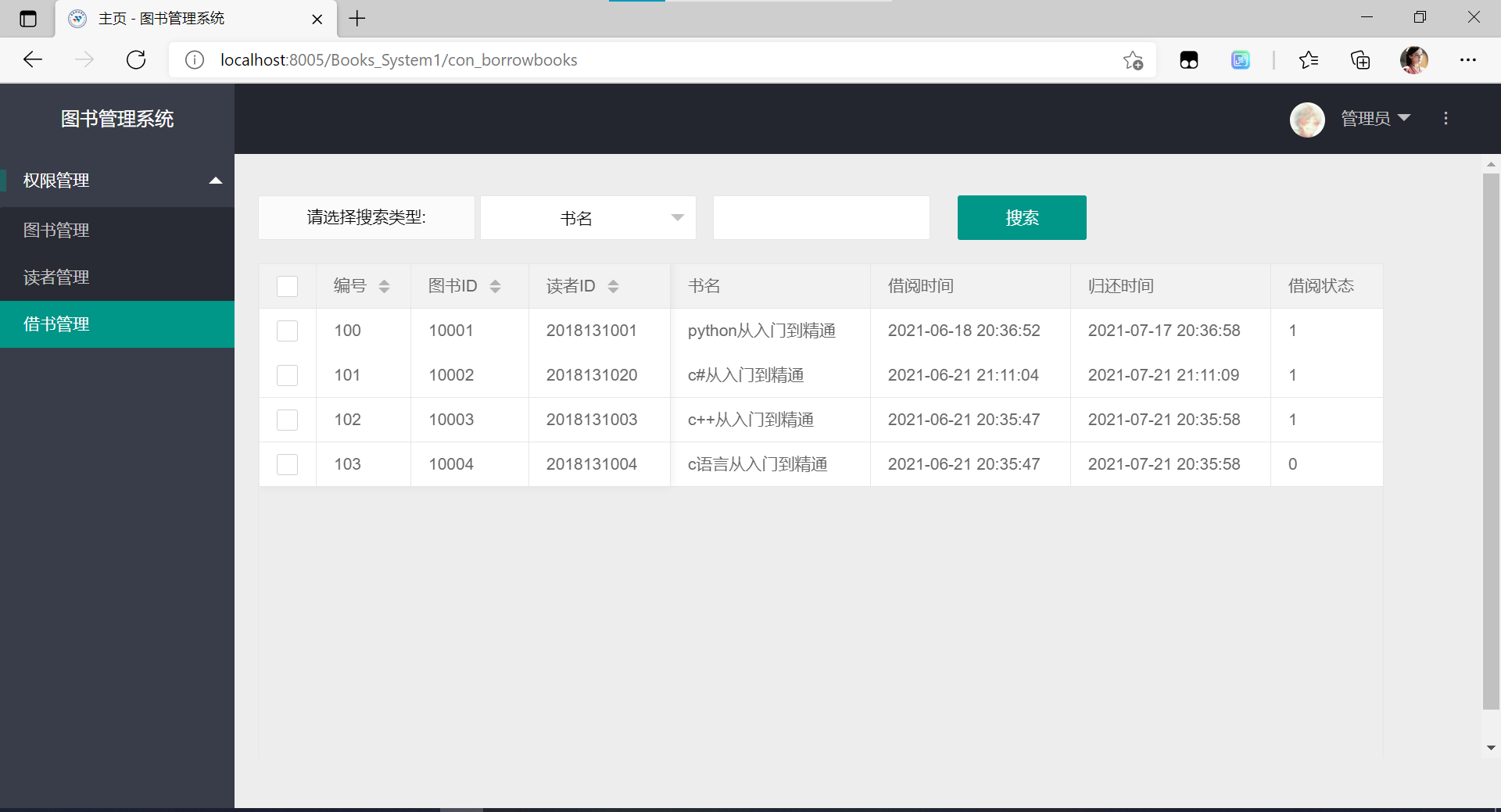Open the black mask extension icon
The width and height of the screenshot is (1501, 812).
[x=1189, y=60]
